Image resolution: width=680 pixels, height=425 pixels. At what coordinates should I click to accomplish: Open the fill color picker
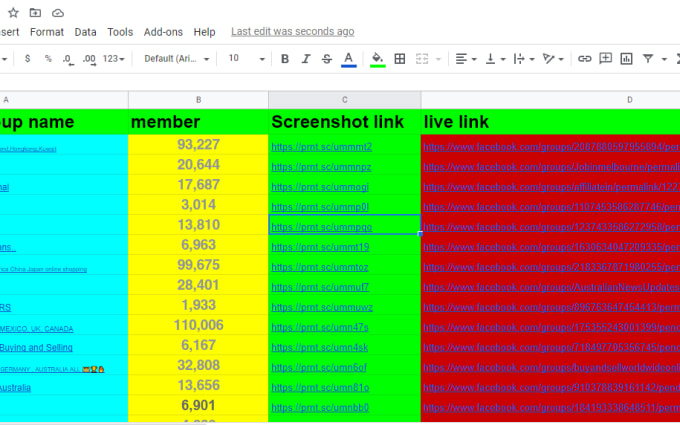click(x=378, y=59)
